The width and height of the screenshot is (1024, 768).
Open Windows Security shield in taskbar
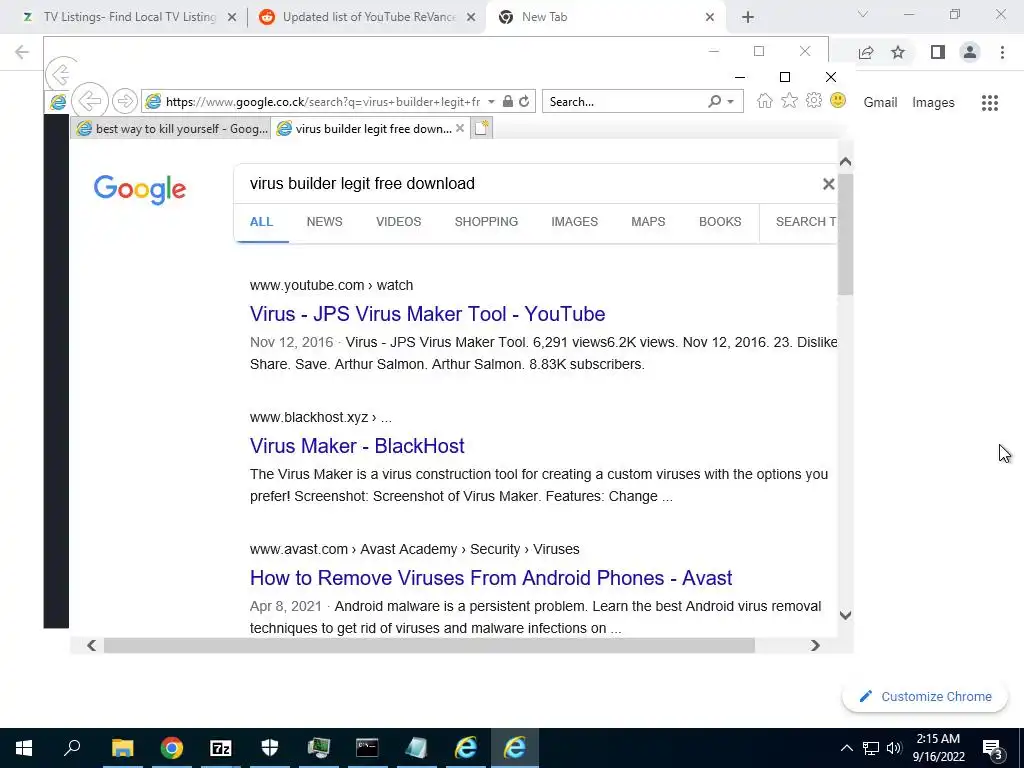(270, 748)
